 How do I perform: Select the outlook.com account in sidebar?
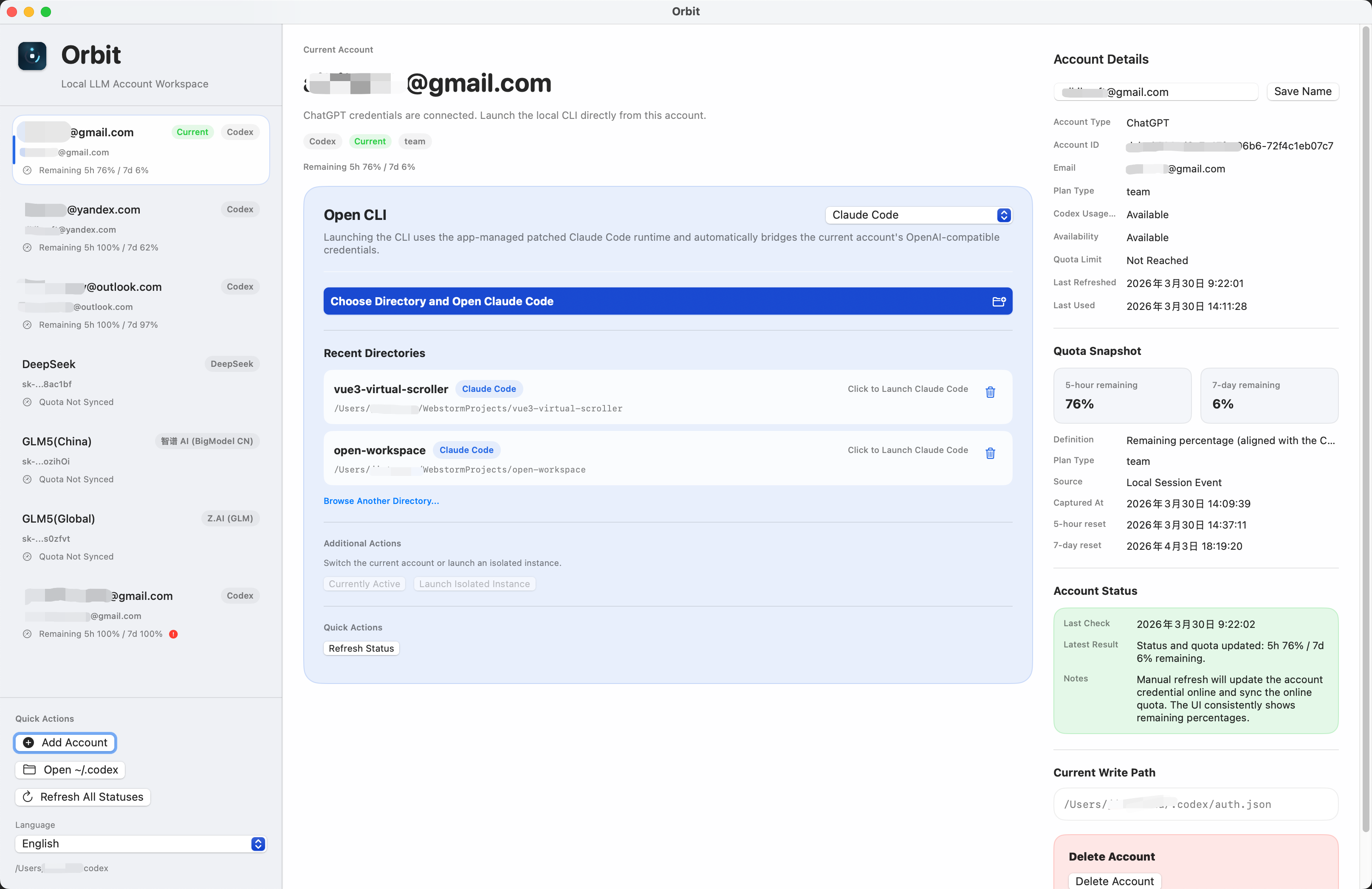(141, 305)
